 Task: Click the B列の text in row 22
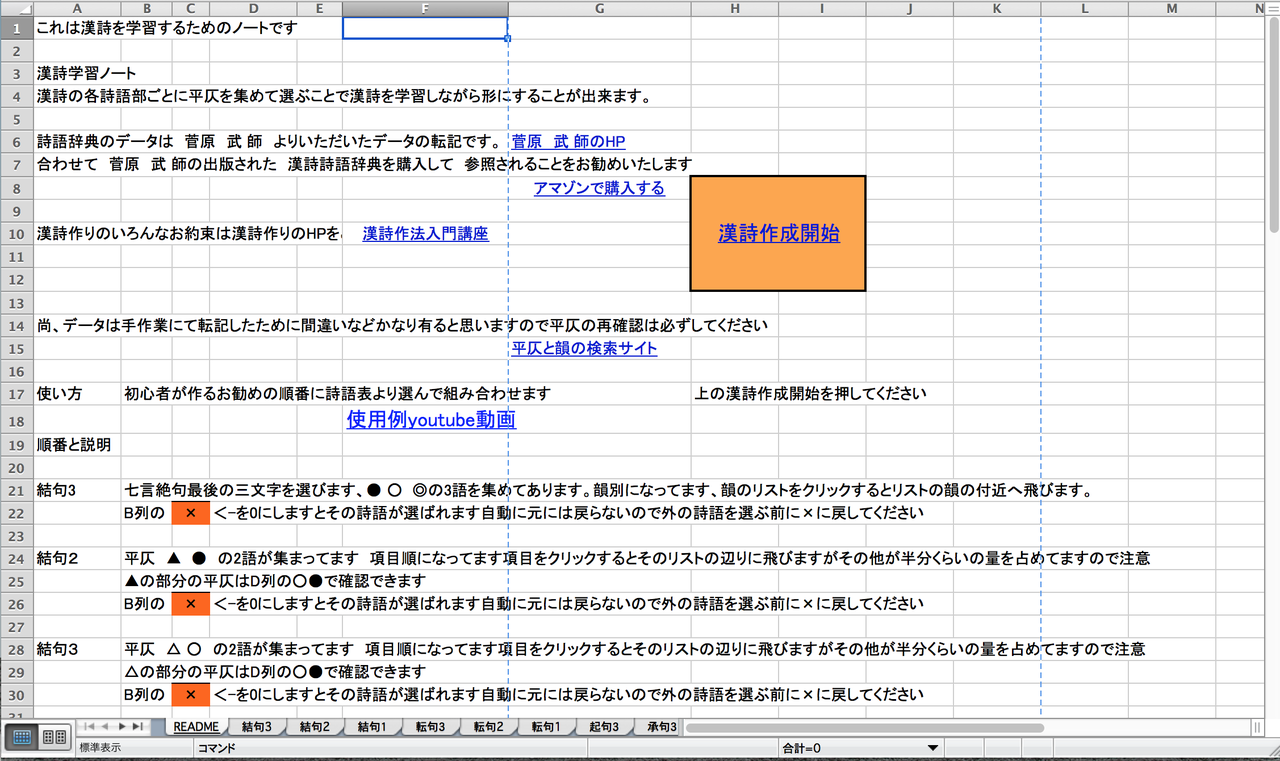[x=142, y=513]
